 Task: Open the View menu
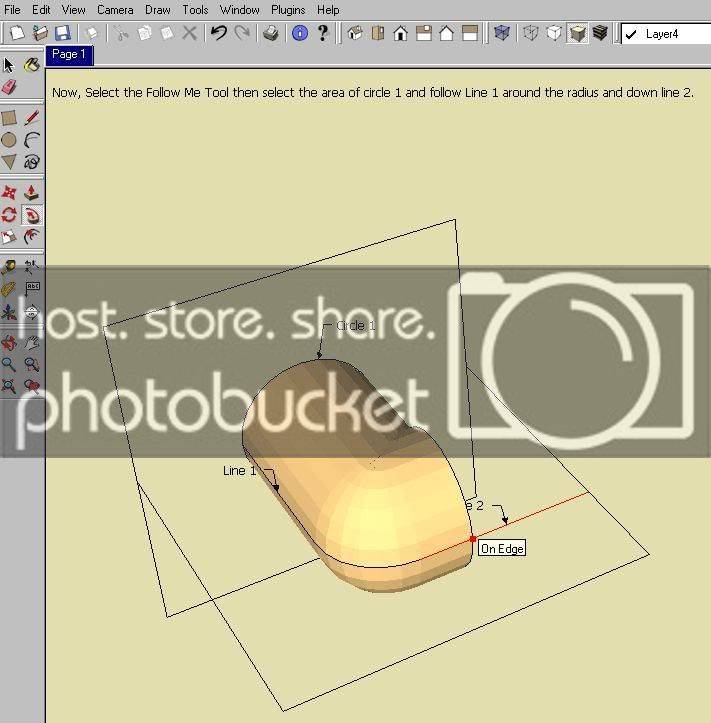74,10
